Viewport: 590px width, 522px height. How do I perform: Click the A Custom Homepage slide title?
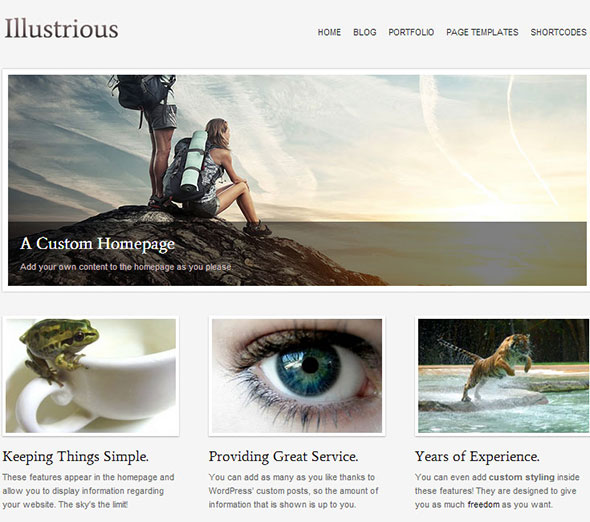[x=97, y=243]
